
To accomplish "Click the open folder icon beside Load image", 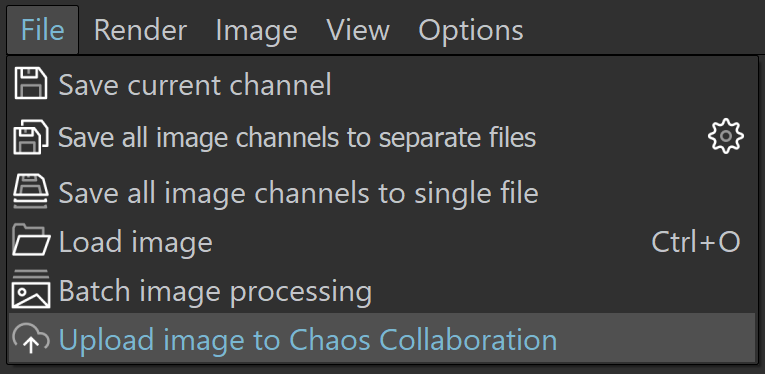I will [31, 240].
